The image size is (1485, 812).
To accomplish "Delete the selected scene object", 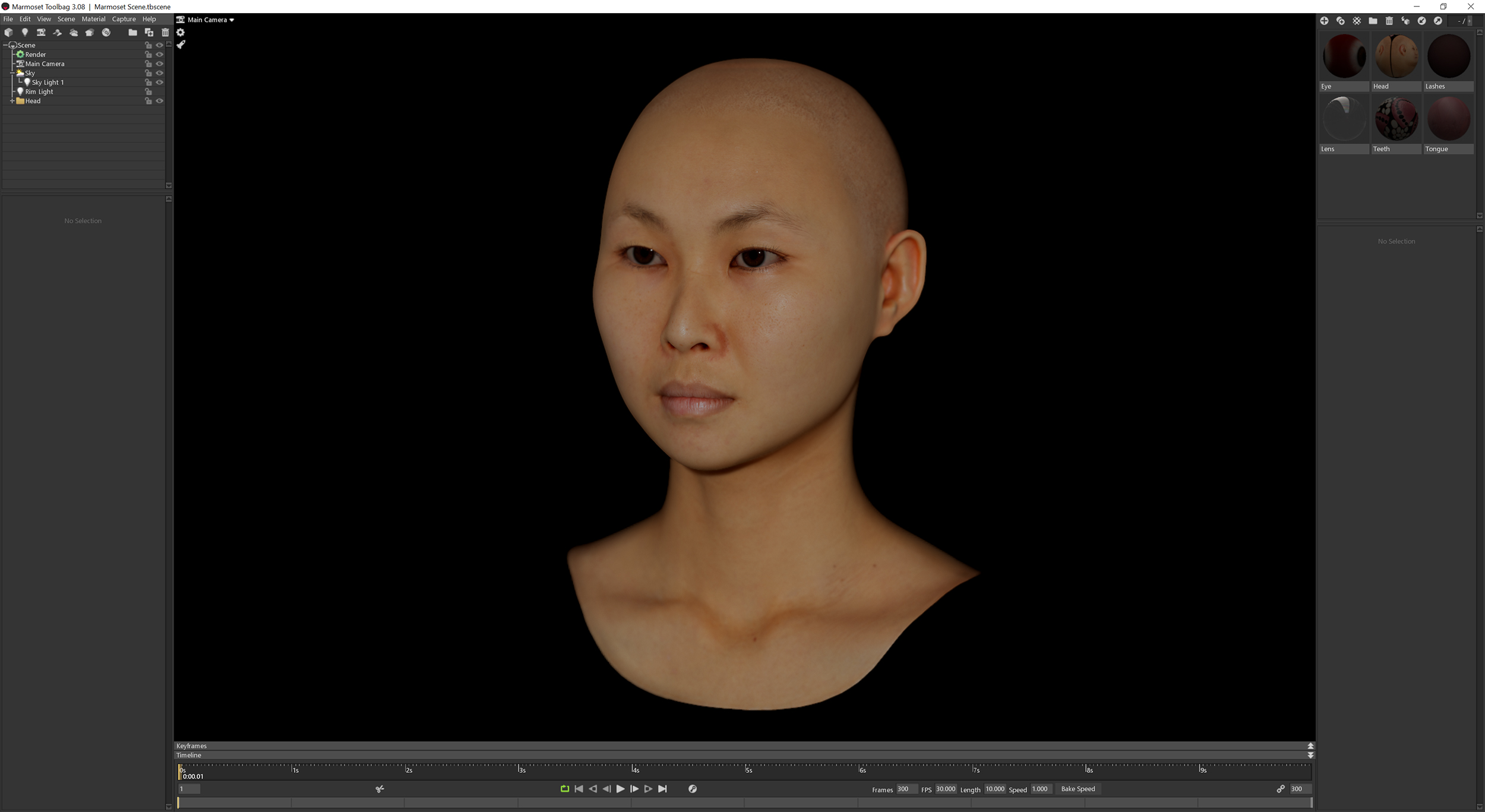I will (x=165, y=33).
